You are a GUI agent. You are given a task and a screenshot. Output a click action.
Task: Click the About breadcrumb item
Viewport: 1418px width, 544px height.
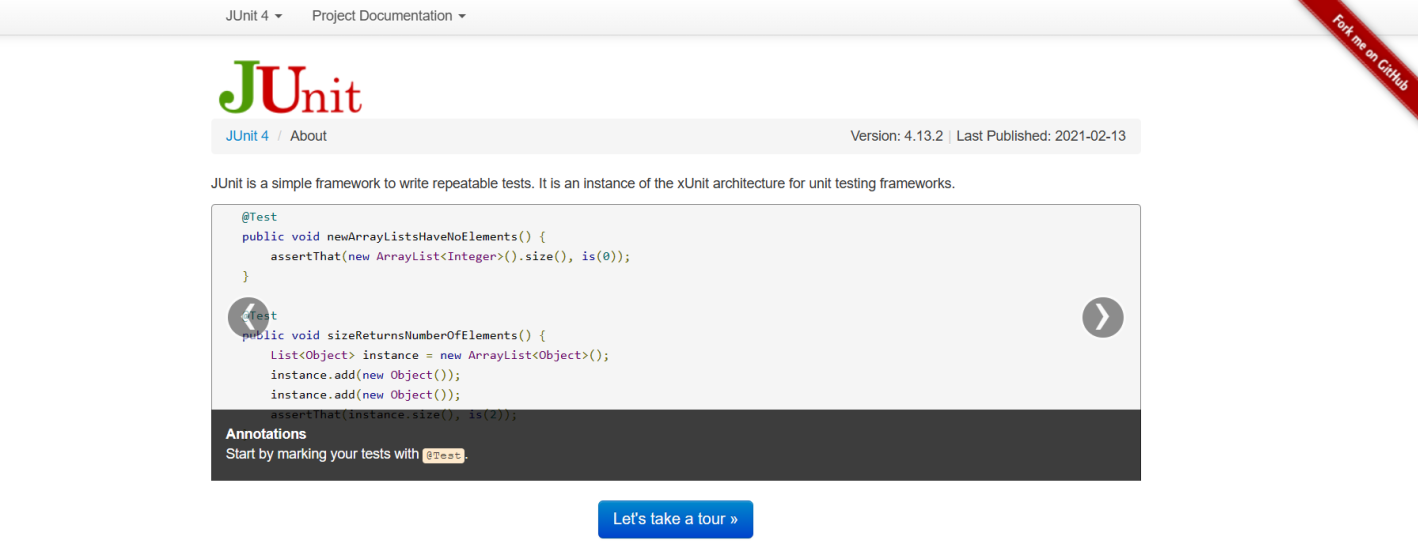(x=308, y=136)
